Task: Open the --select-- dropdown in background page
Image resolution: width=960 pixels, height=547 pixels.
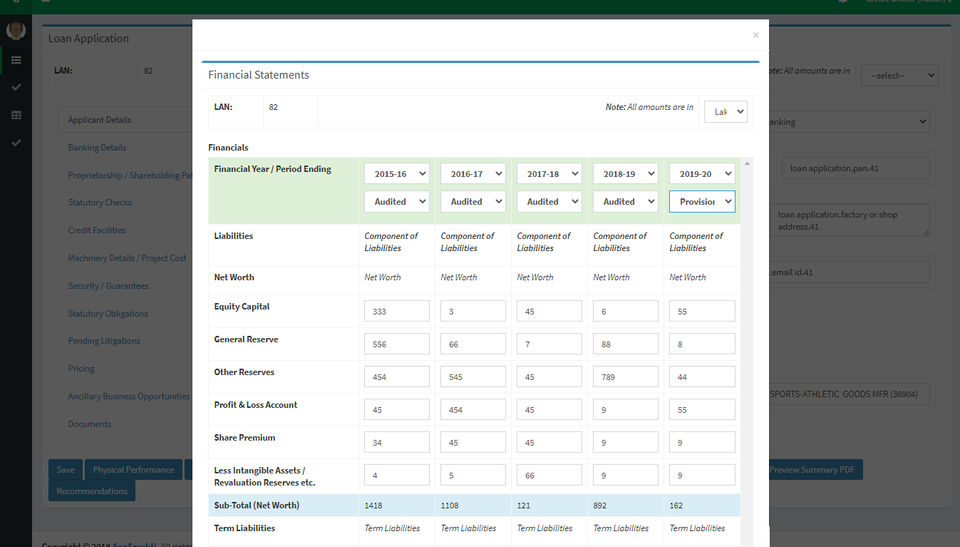Action: tap(899, 75)
